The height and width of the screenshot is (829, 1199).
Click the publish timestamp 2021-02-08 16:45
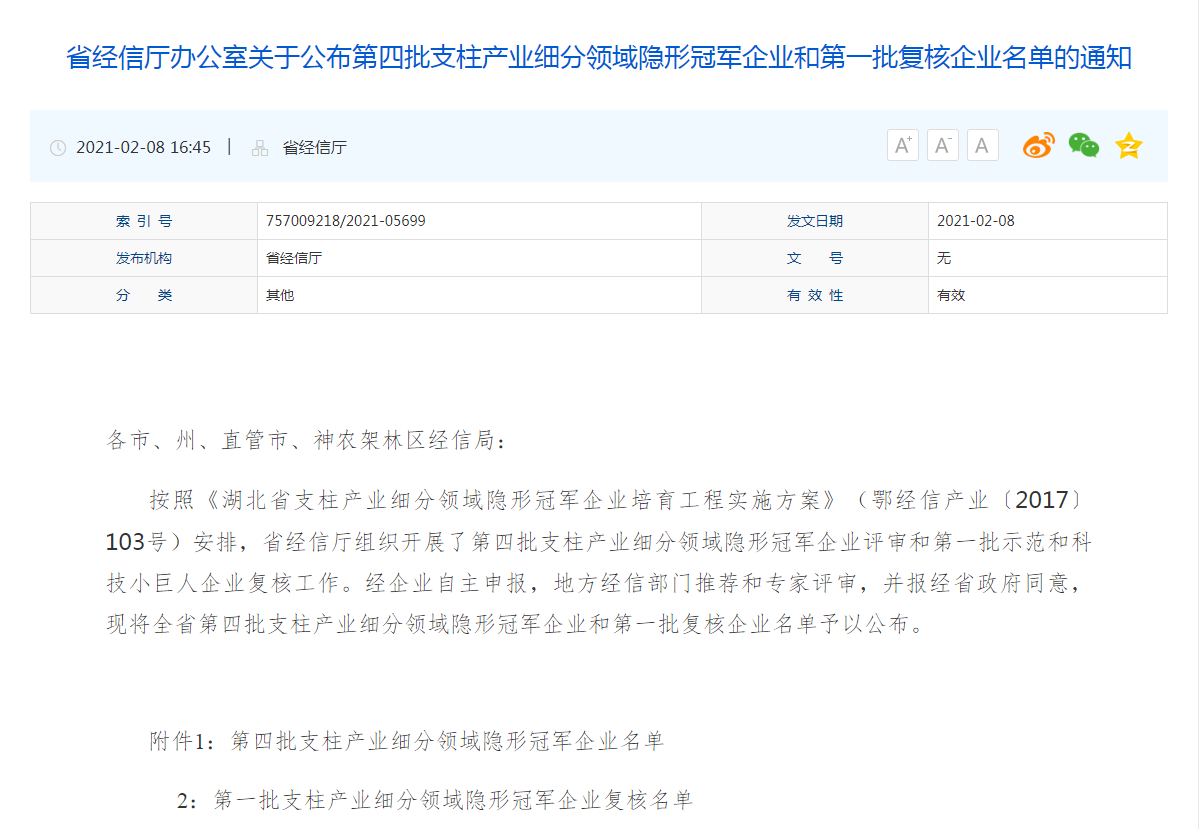143,148
